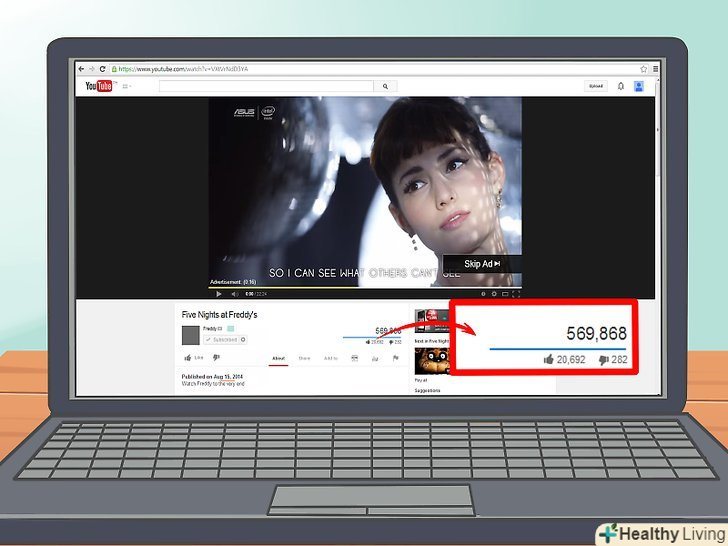
Task: Click the Five Nights at Freddy's title
Action: (x=219, y=315)
